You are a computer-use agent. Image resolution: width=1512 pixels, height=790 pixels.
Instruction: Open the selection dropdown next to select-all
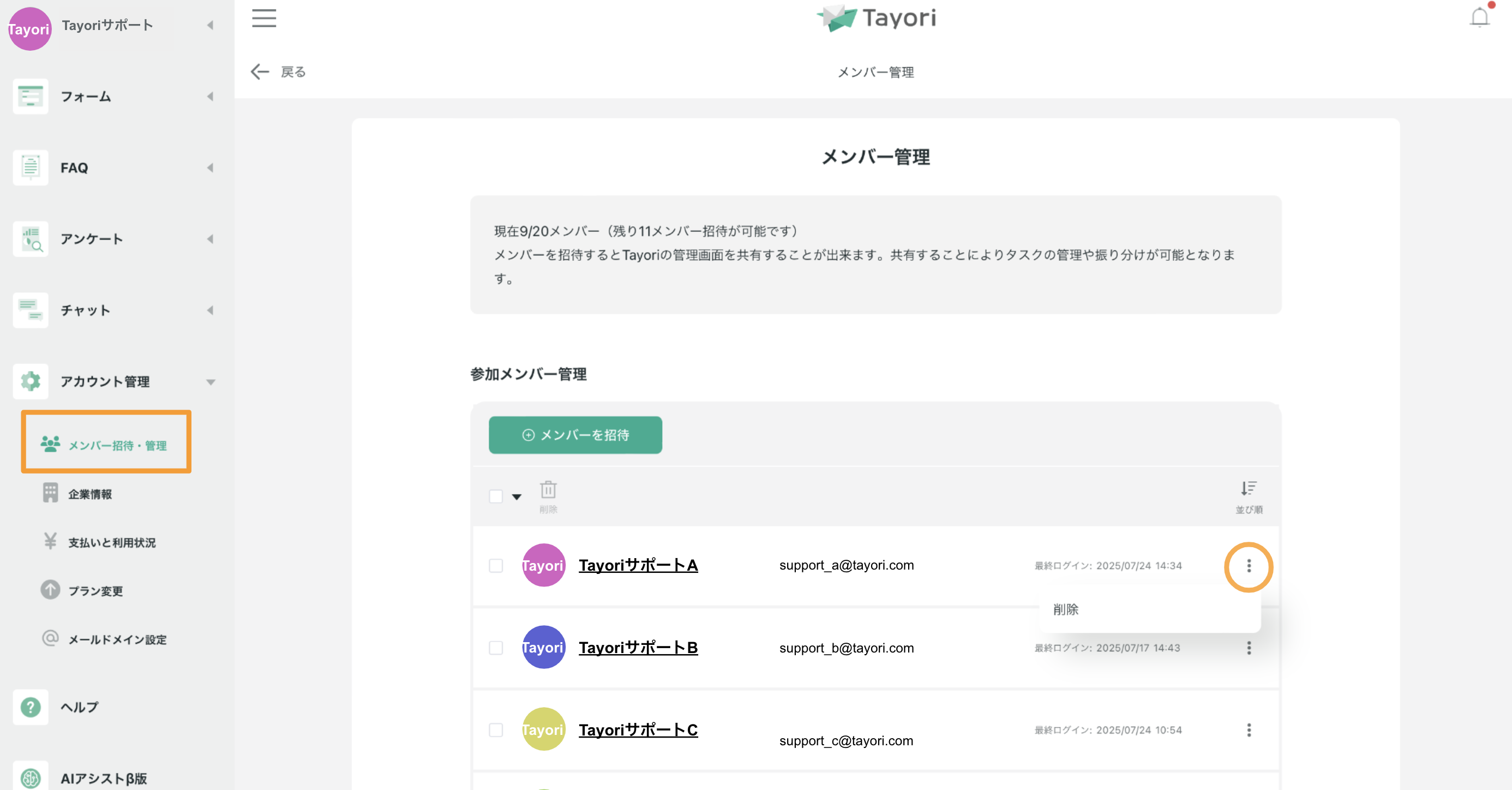pos(518,496)
